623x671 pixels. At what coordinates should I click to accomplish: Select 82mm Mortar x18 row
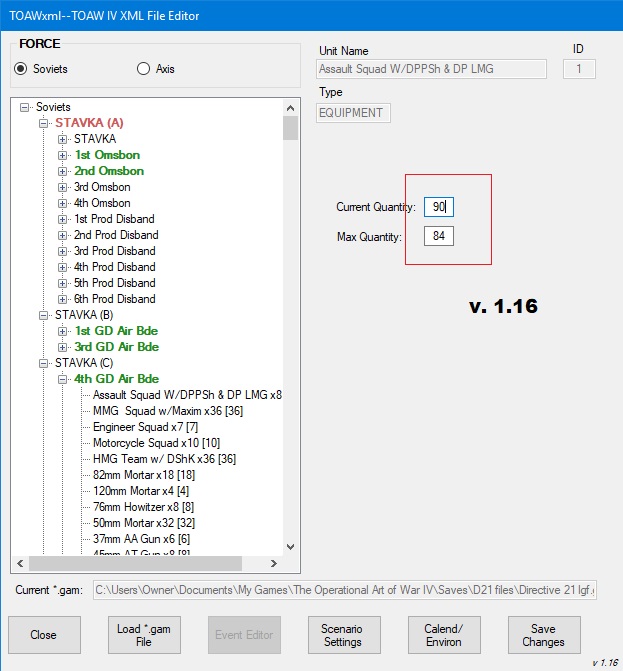coord(144,475)
